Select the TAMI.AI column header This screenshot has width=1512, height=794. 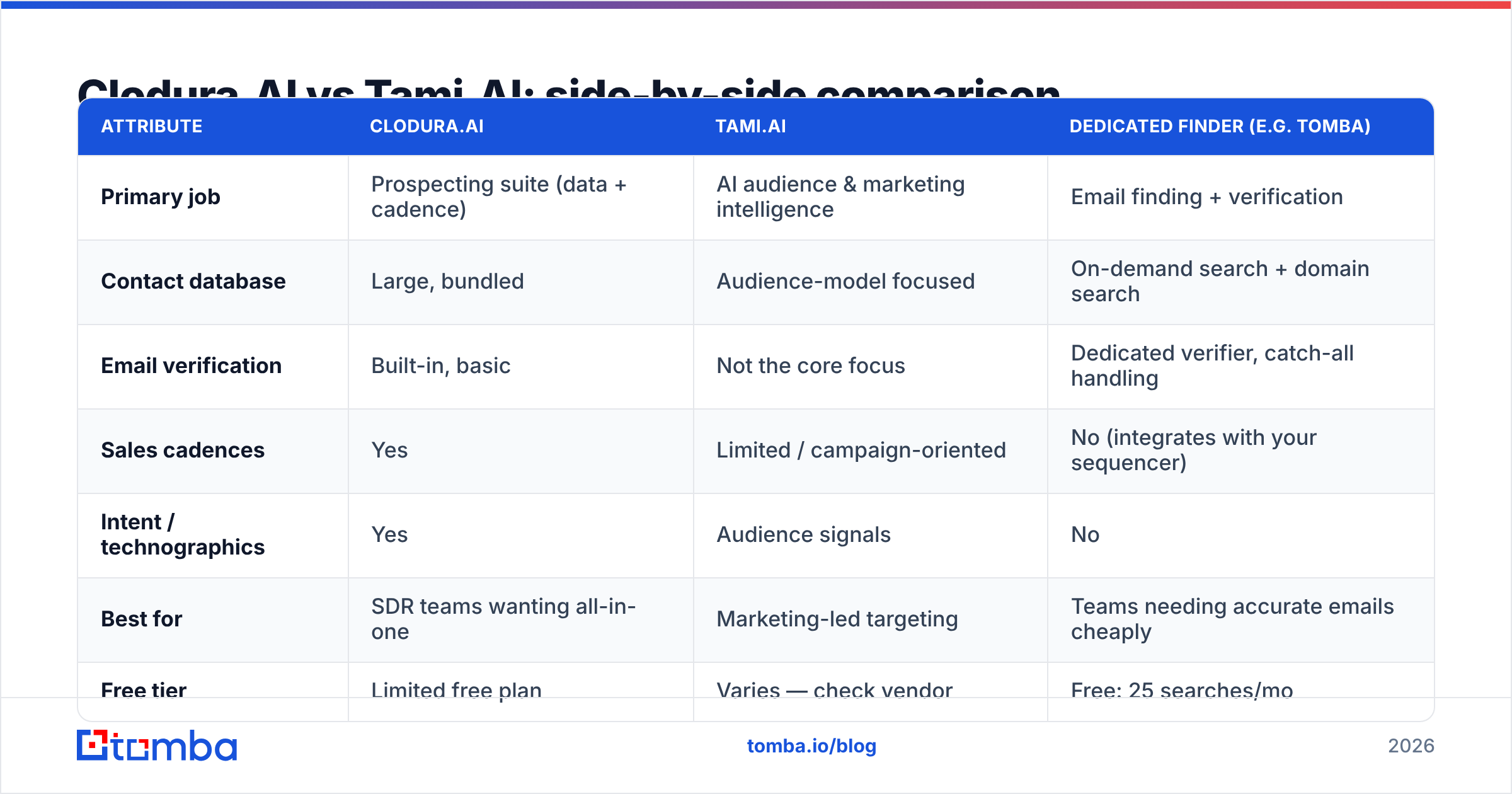[751, 126]
